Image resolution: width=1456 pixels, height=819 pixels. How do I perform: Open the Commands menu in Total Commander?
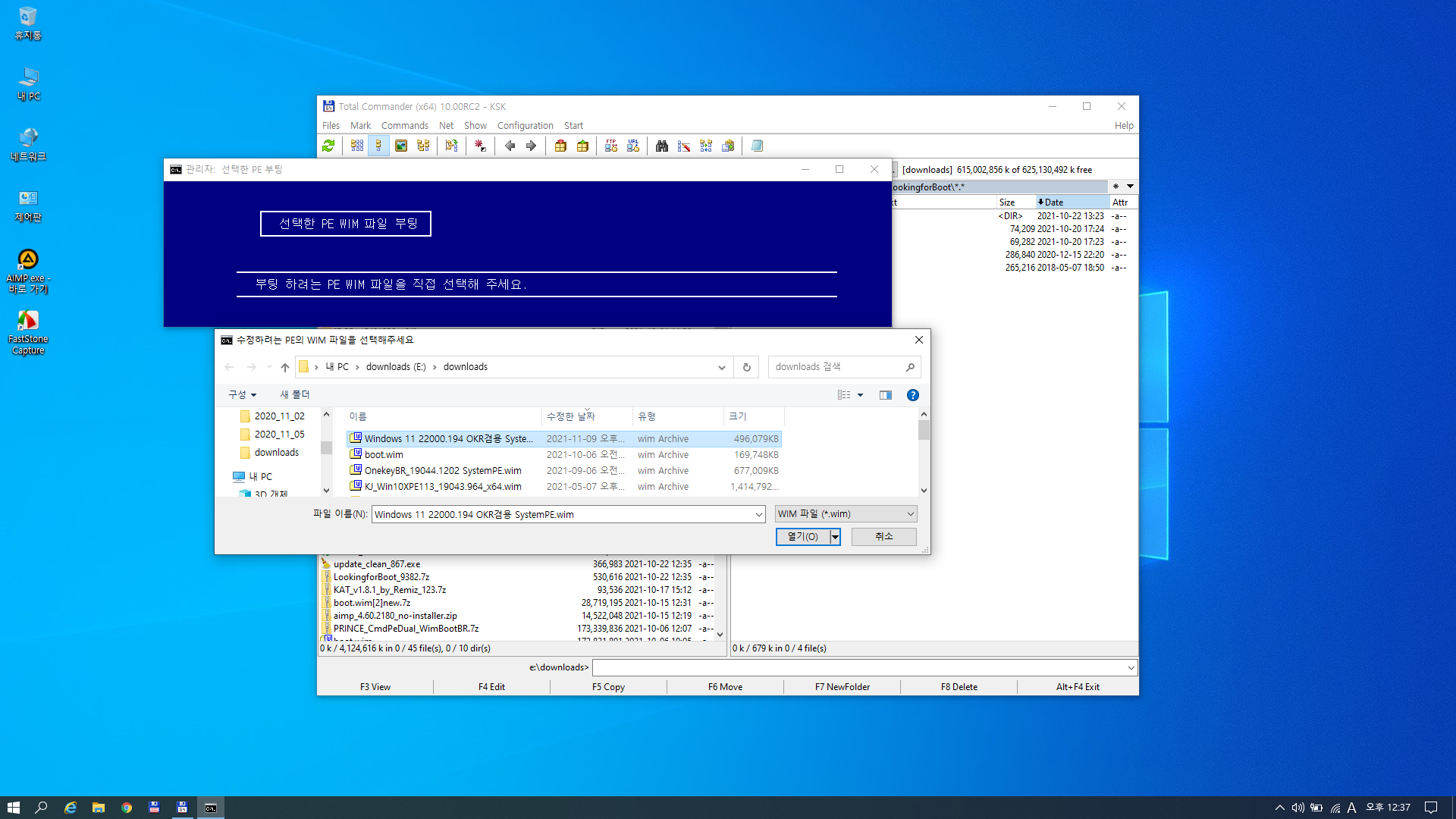pos(405,126)
